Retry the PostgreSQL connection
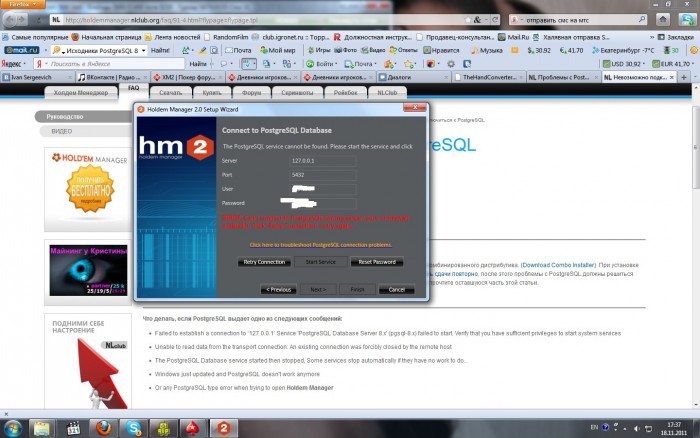700x438 pixels. 264,262
